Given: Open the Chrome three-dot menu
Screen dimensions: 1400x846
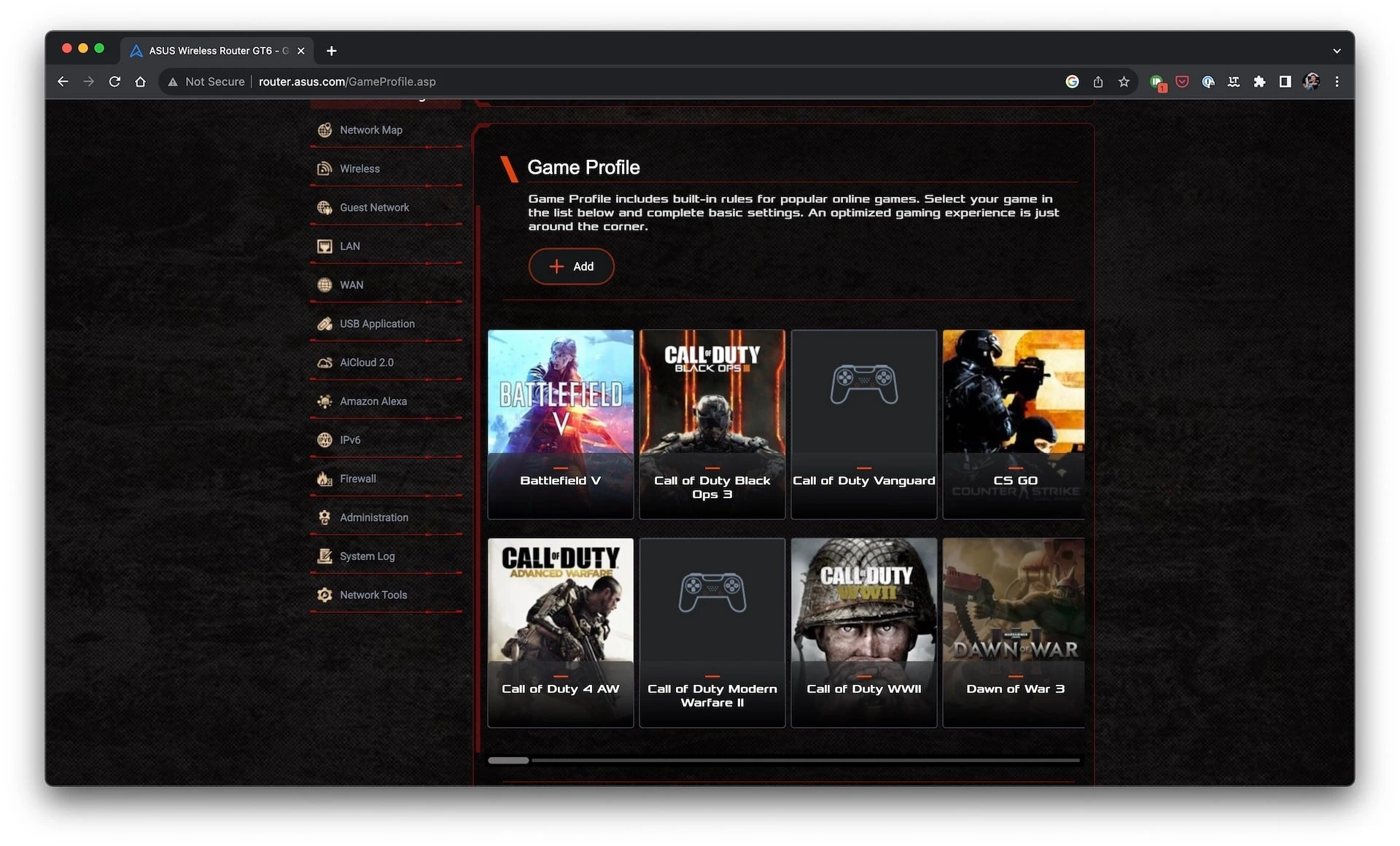Looking at the screenshot, I should [x=1337, y=82].
